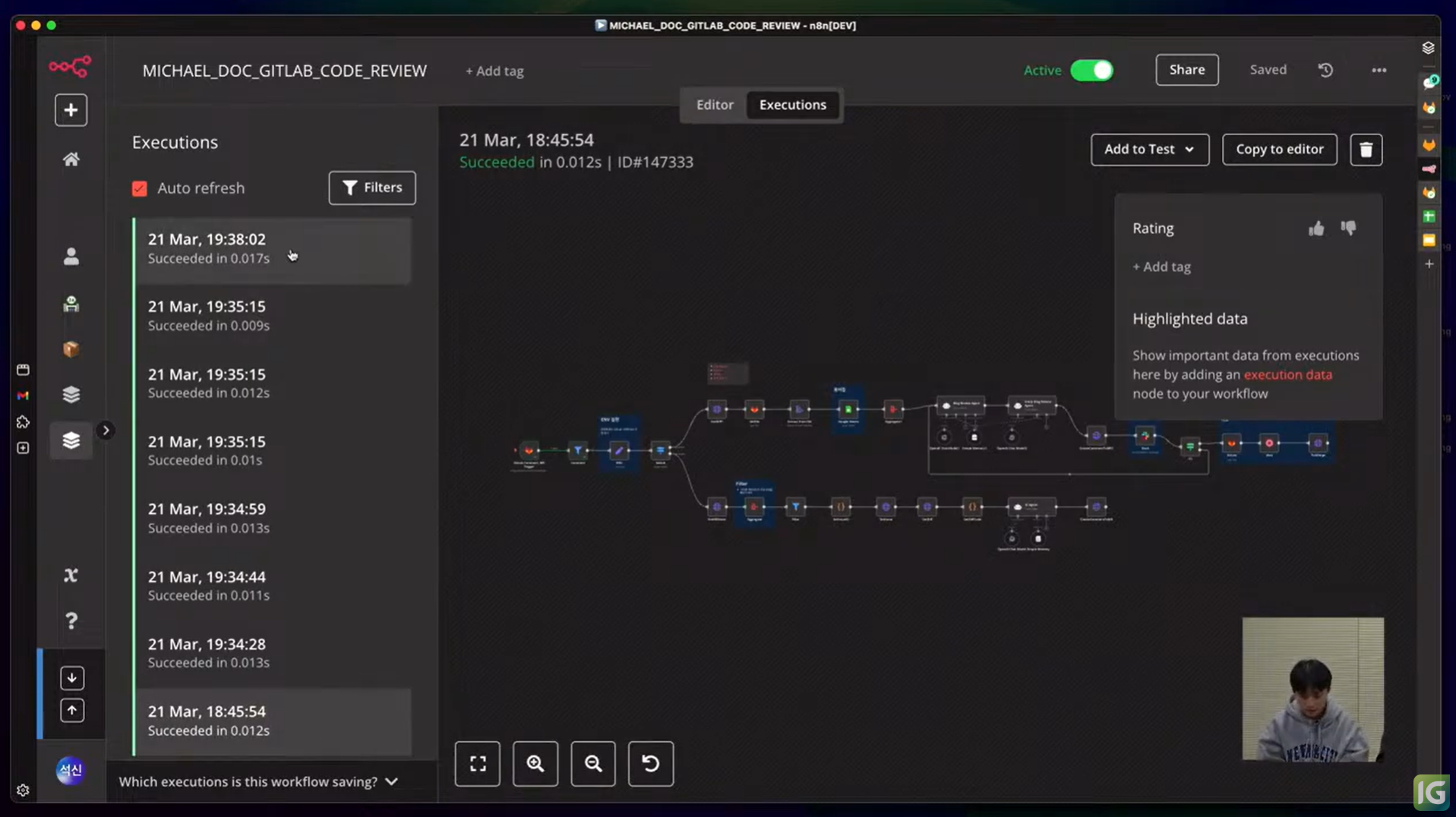Switch to the Editor tab
The width and height of the screenshot is (1456, 817).
715,105
